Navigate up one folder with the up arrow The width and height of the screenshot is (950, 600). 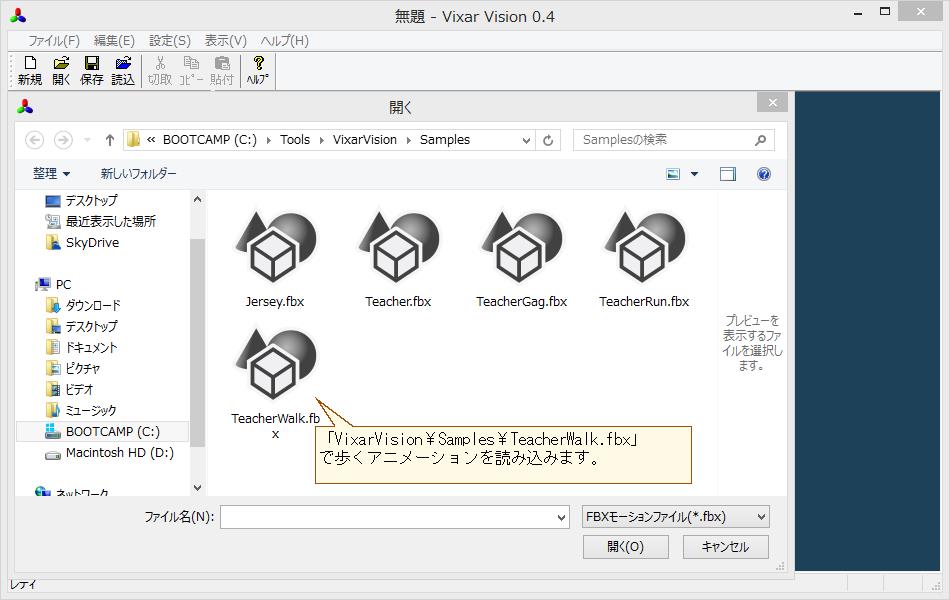110,140
